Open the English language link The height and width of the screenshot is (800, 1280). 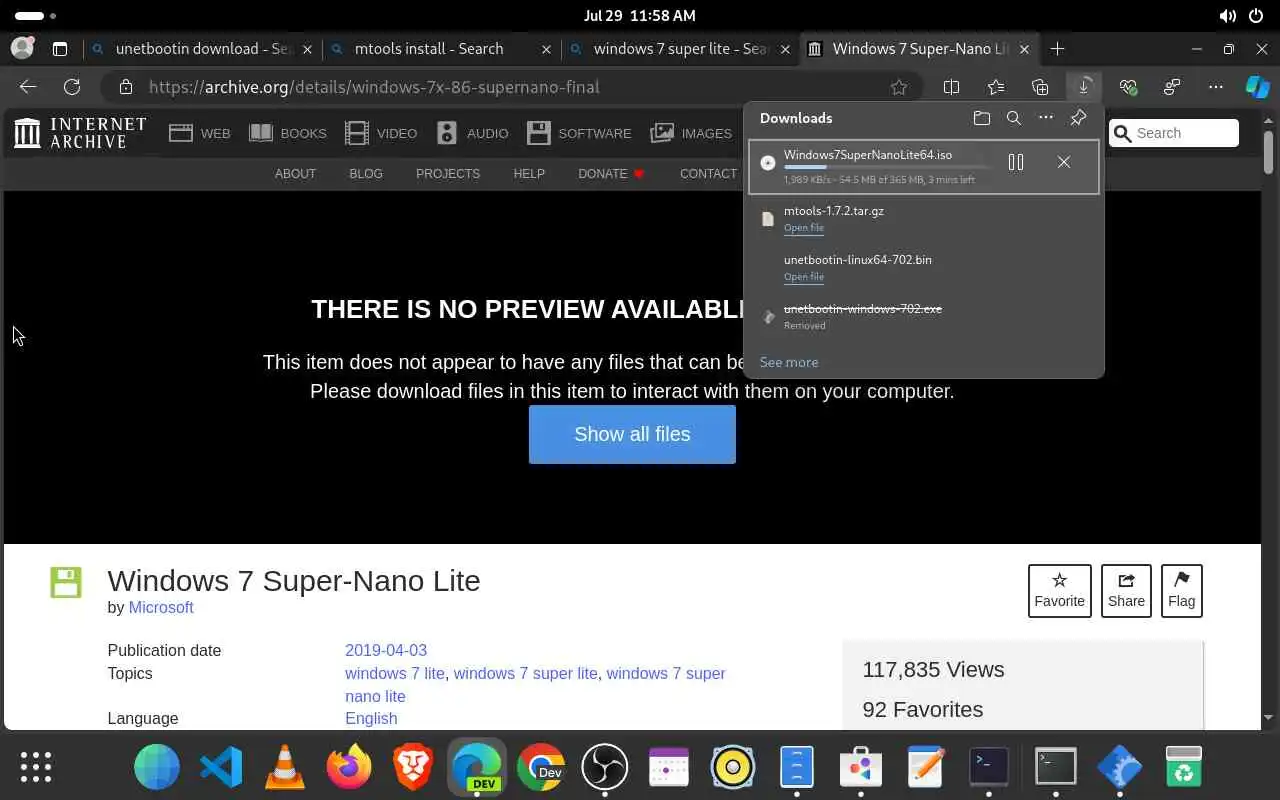371,718
